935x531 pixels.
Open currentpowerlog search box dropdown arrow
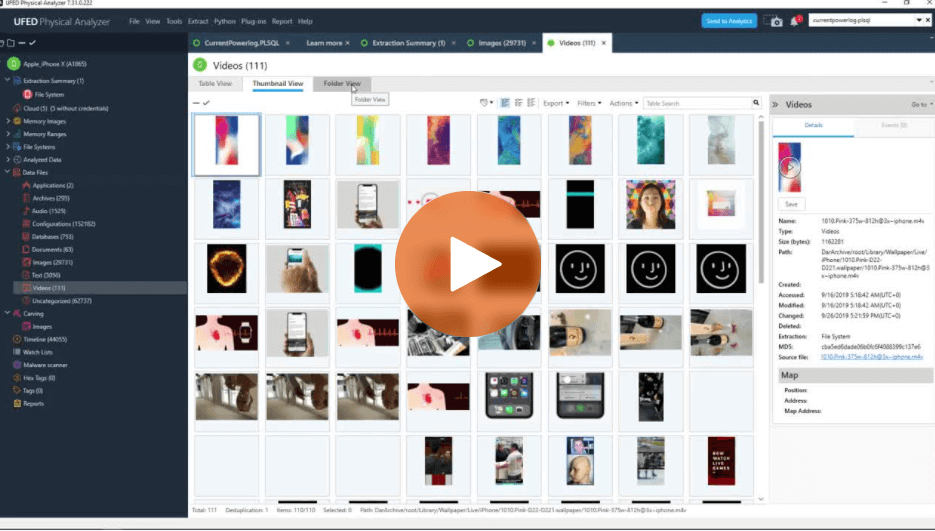pos(919,20)
